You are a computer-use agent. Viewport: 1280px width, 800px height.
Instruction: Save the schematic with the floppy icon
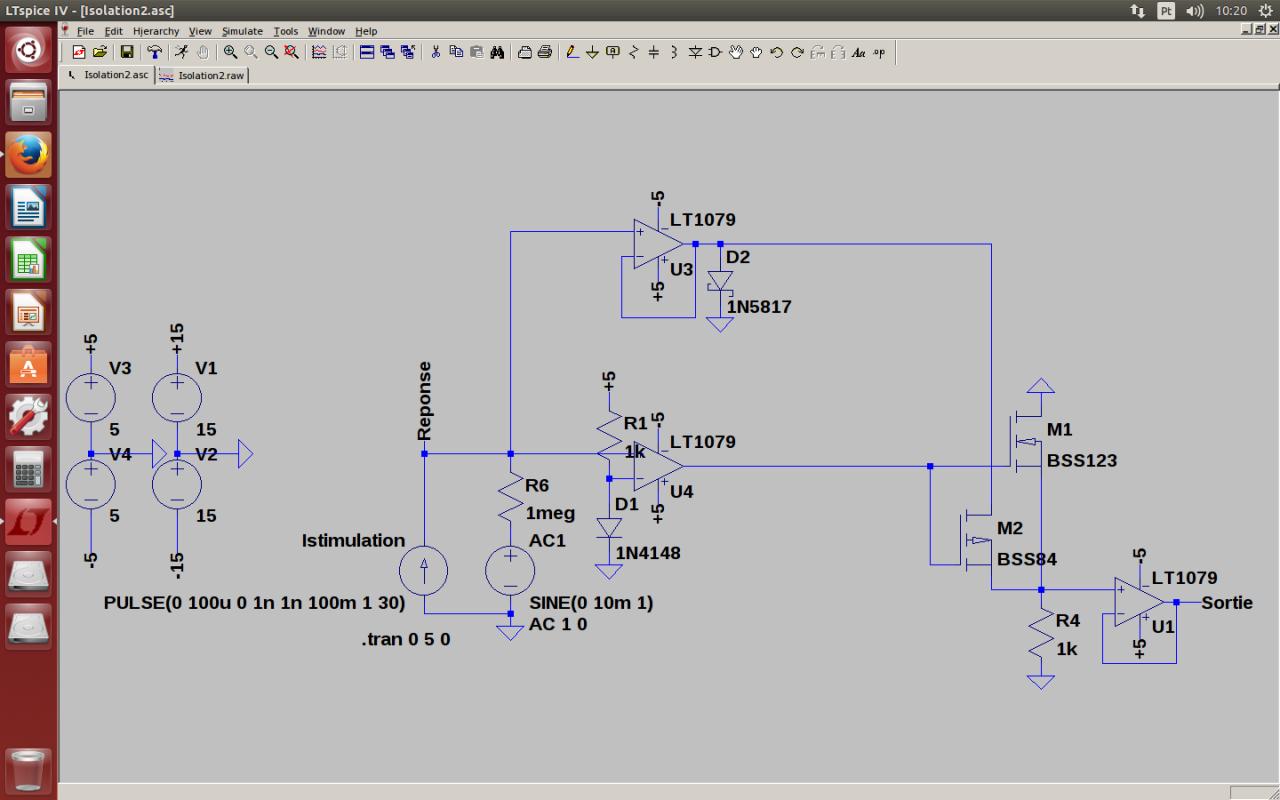point(127,52)
